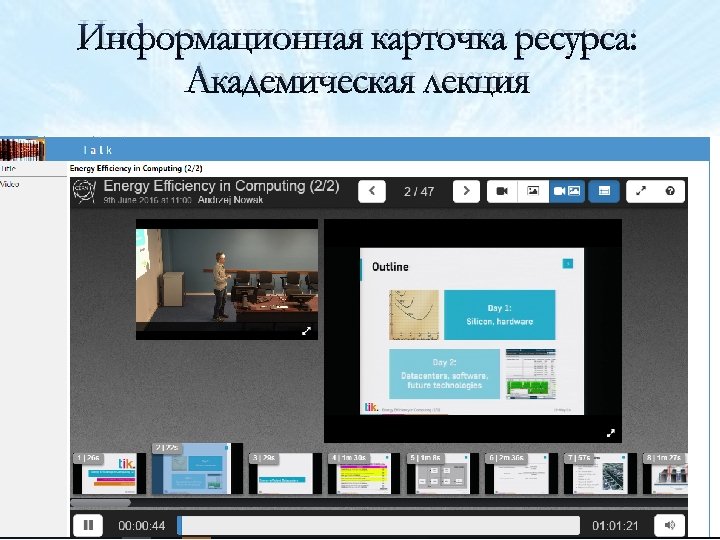
Task: Click the bookshelf logo image
Action: click(x=22, y=149)
